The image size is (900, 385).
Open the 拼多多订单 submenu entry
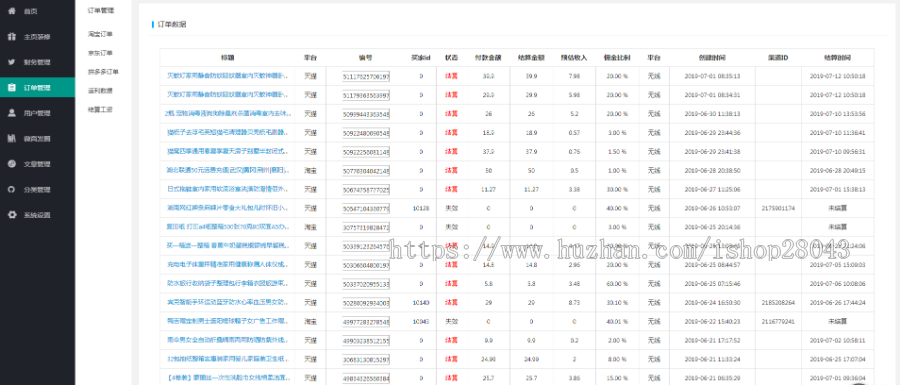pyautogui.click(x=103, y=72)
